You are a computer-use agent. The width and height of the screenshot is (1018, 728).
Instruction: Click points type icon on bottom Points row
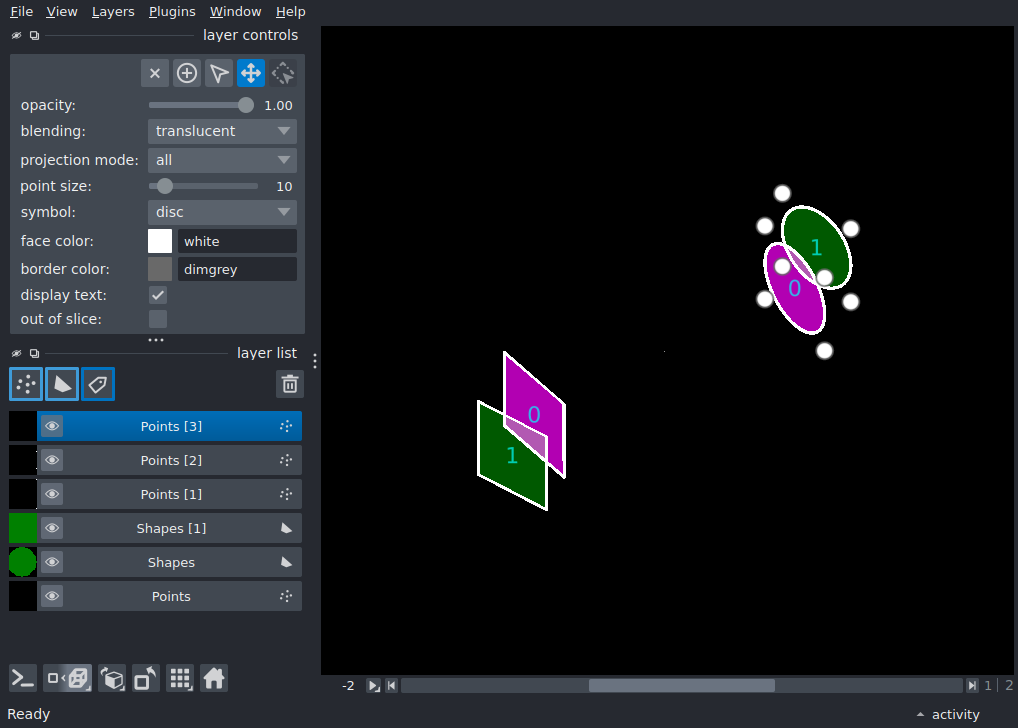[286, 596]
